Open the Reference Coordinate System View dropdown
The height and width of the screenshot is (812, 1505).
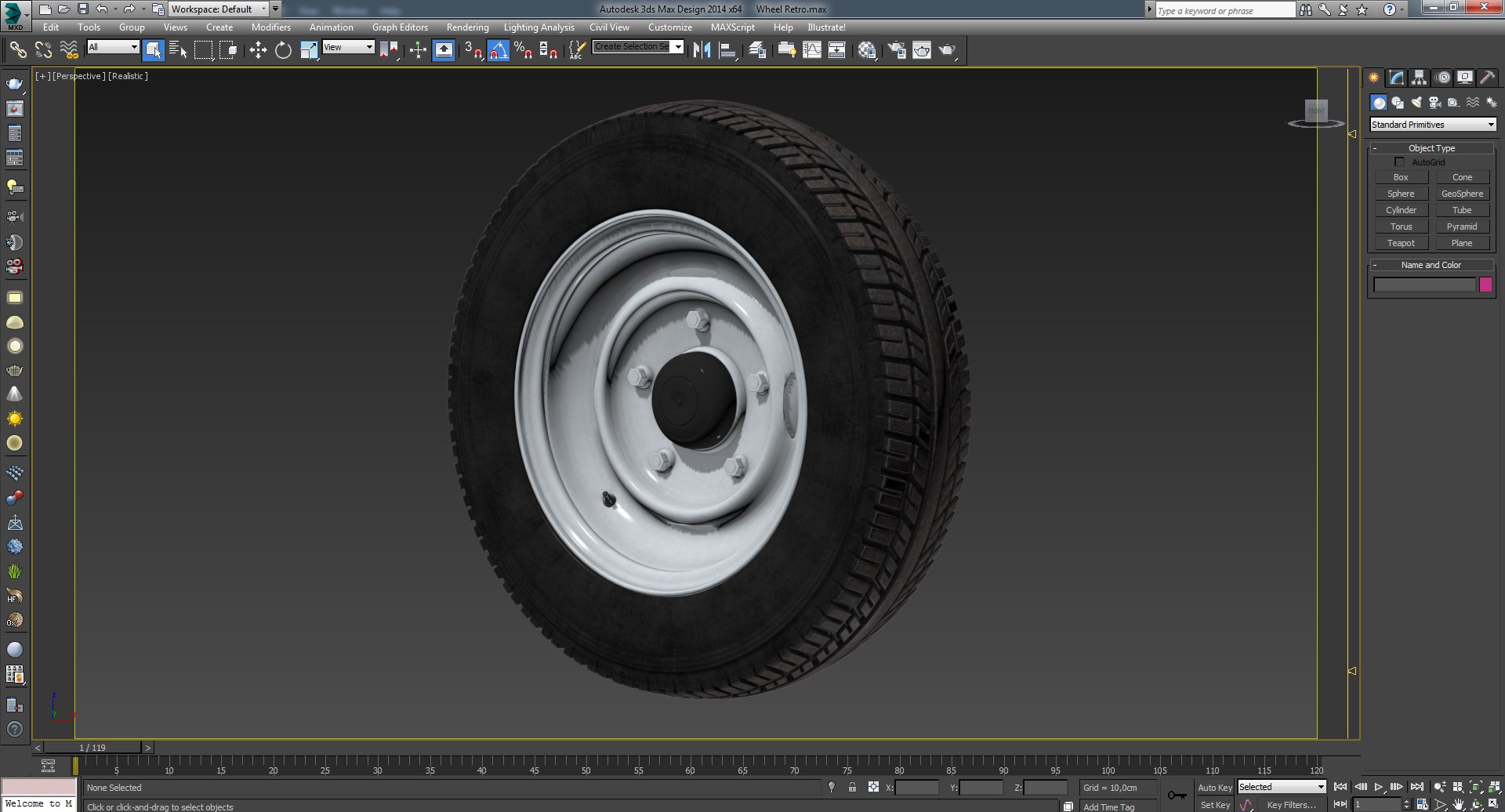coord(349,47)
